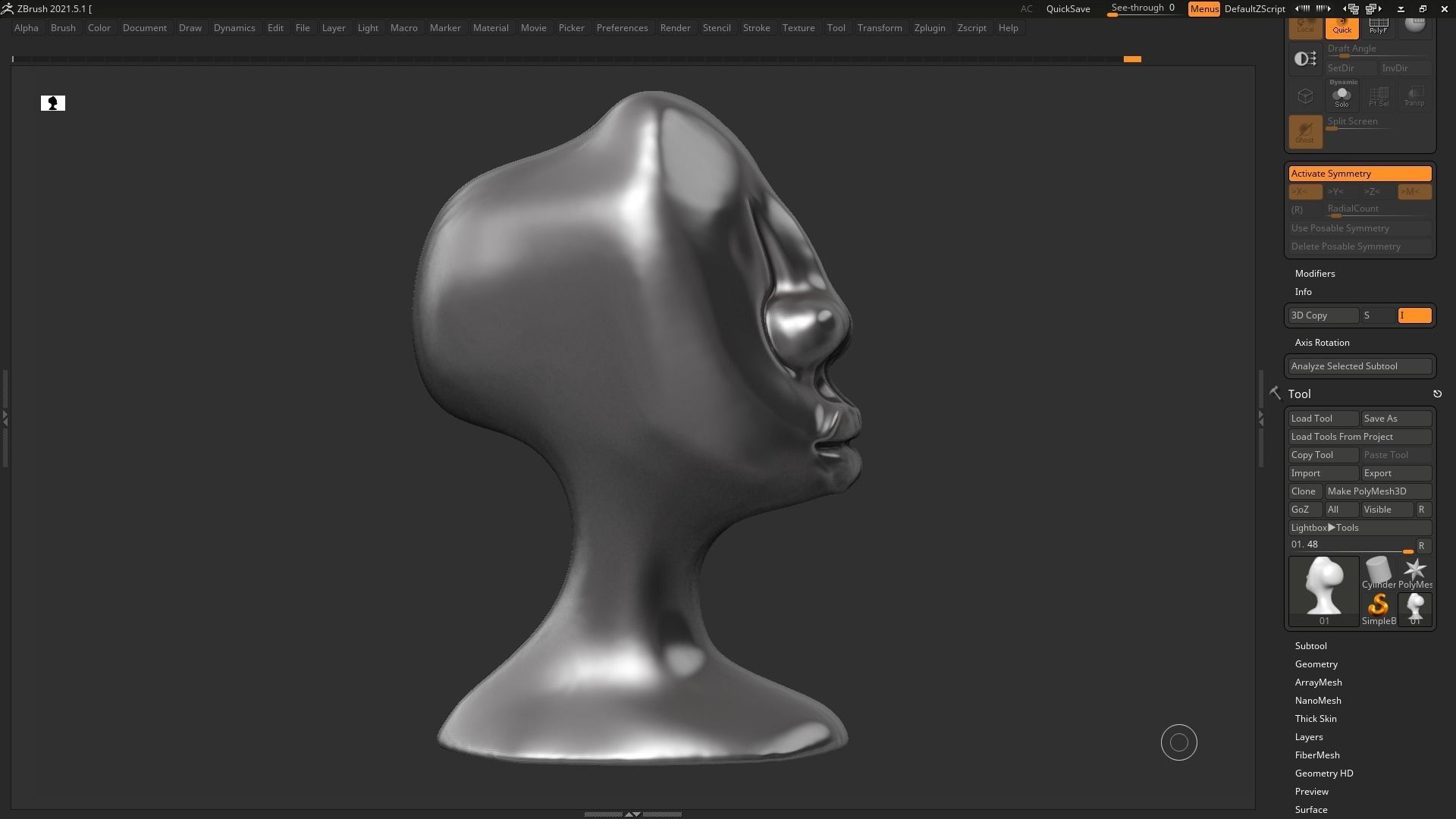
Task: Click the hide-title-bar collapse icon
Action: (1401, 8)
